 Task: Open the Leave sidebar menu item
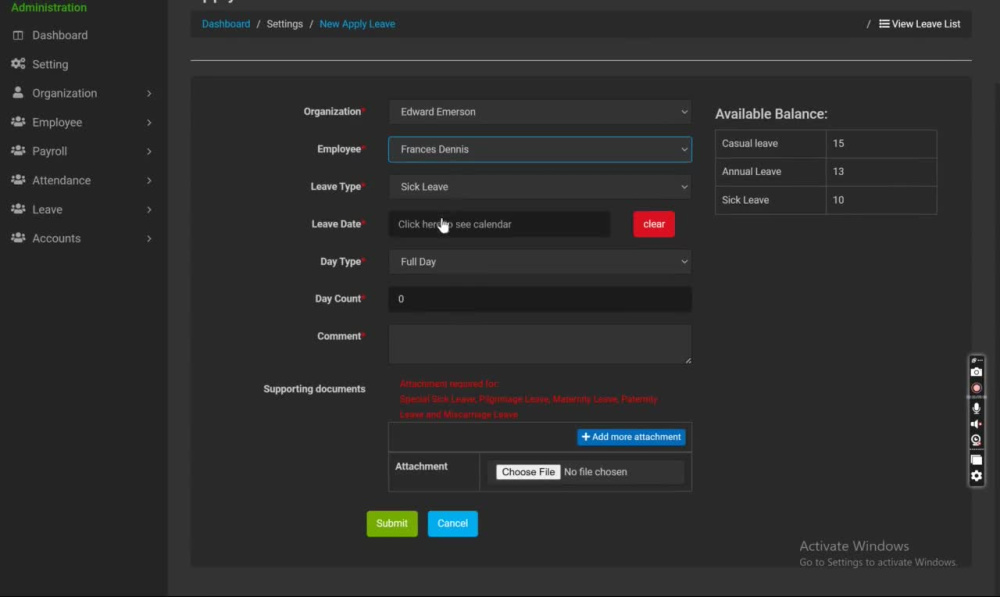[47, 209]
